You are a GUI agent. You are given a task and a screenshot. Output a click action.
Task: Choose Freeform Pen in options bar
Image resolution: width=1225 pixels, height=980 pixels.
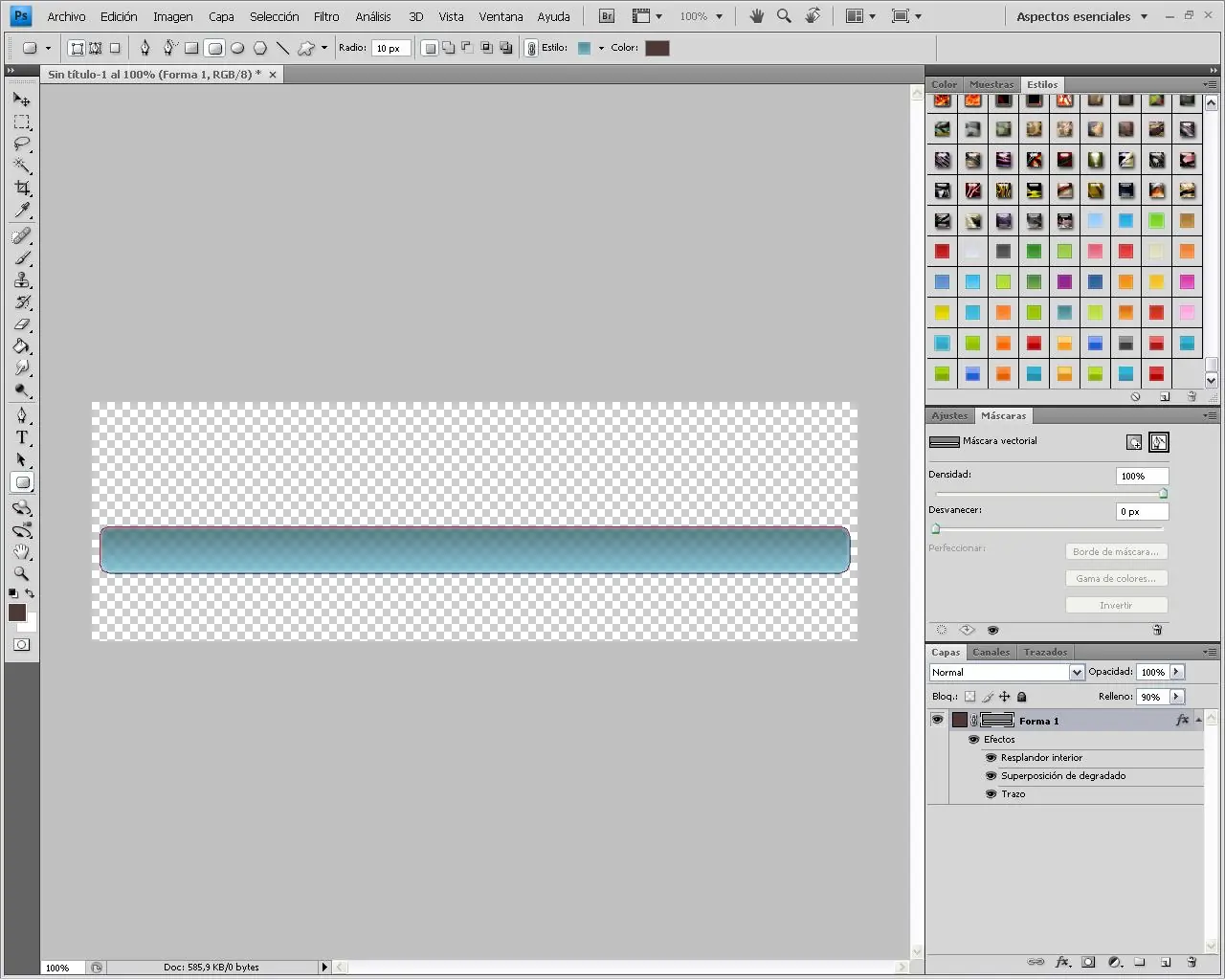(168, 48)
